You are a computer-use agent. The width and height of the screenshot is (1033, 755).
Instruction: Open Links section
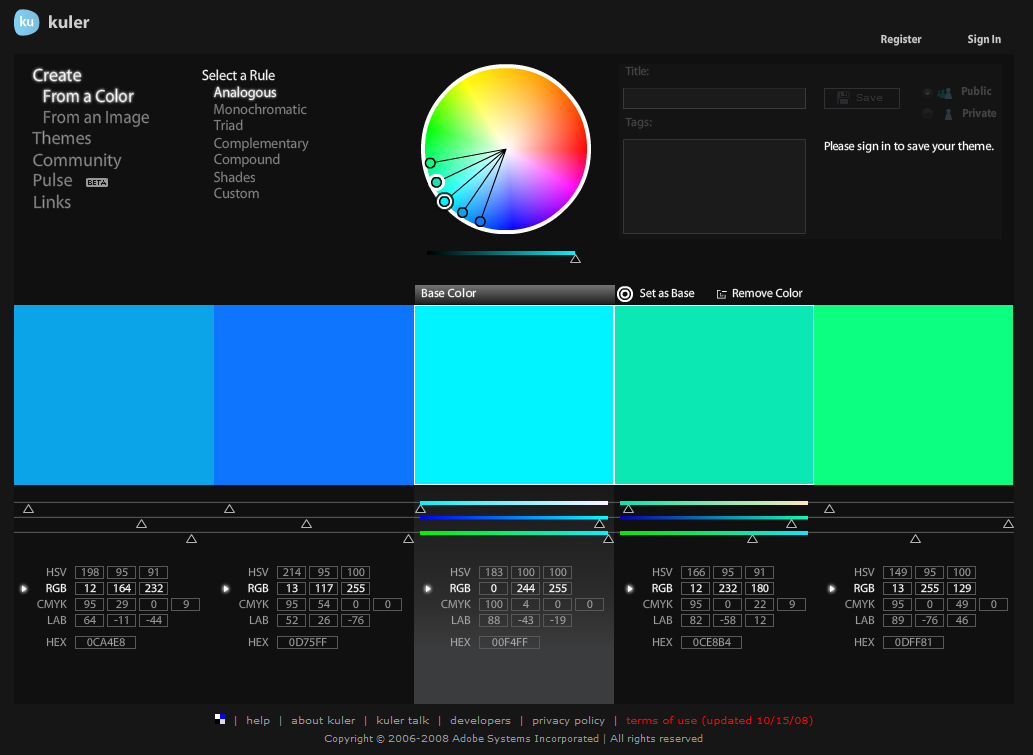coord(52,202)
